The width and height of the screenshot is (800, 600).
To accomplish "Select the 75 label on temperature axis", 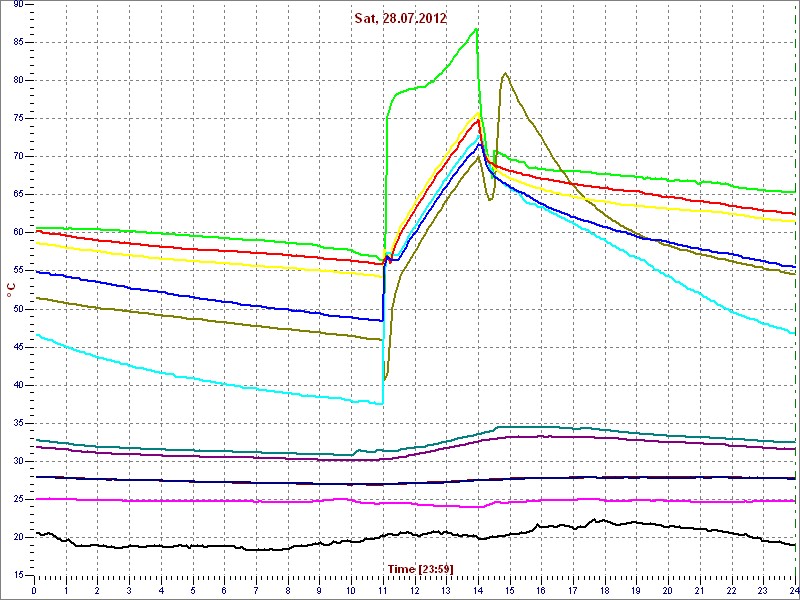I will coord(18,118).
